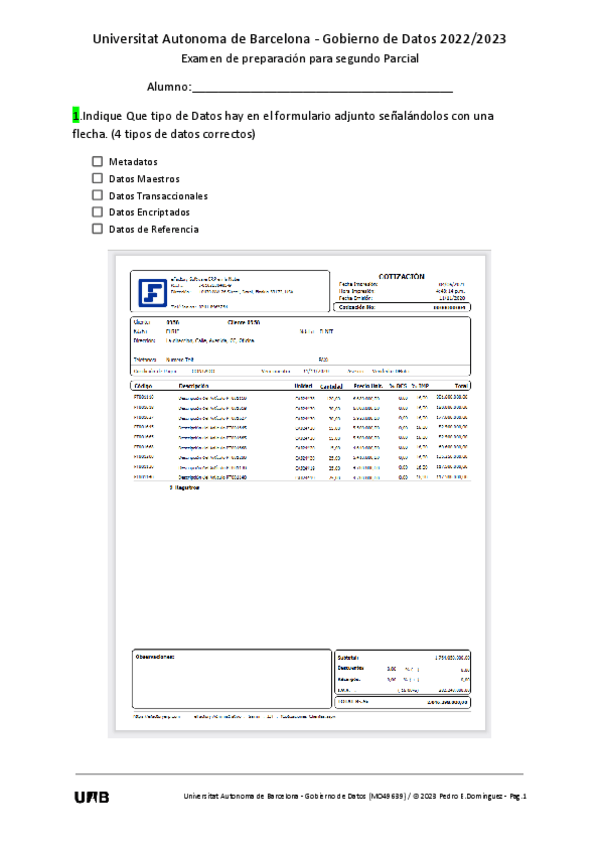
Task: Click the blue F company logo
Action: (x=154, y=292)
